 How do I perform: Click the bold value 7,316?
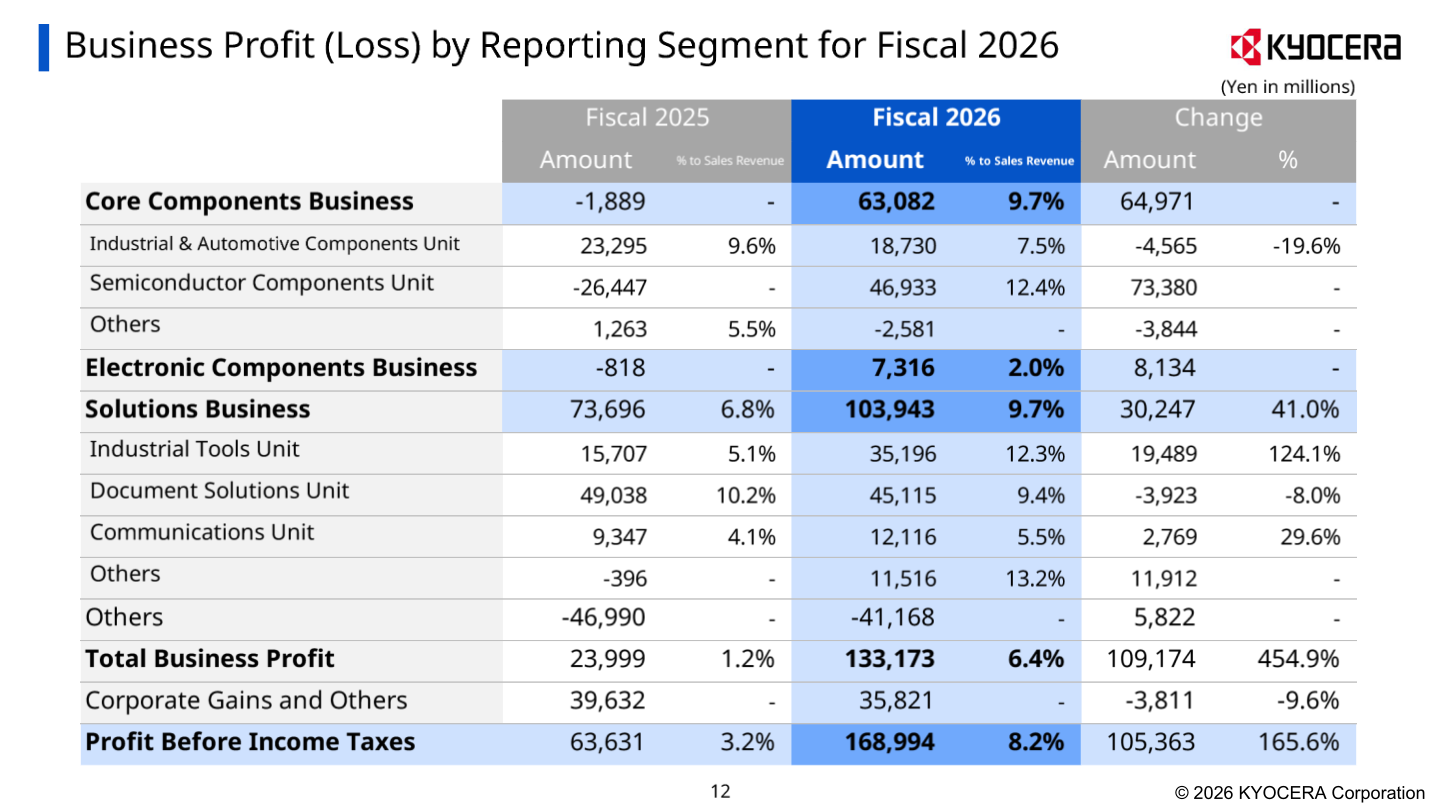pyautogui.click(x=905, y=369)
